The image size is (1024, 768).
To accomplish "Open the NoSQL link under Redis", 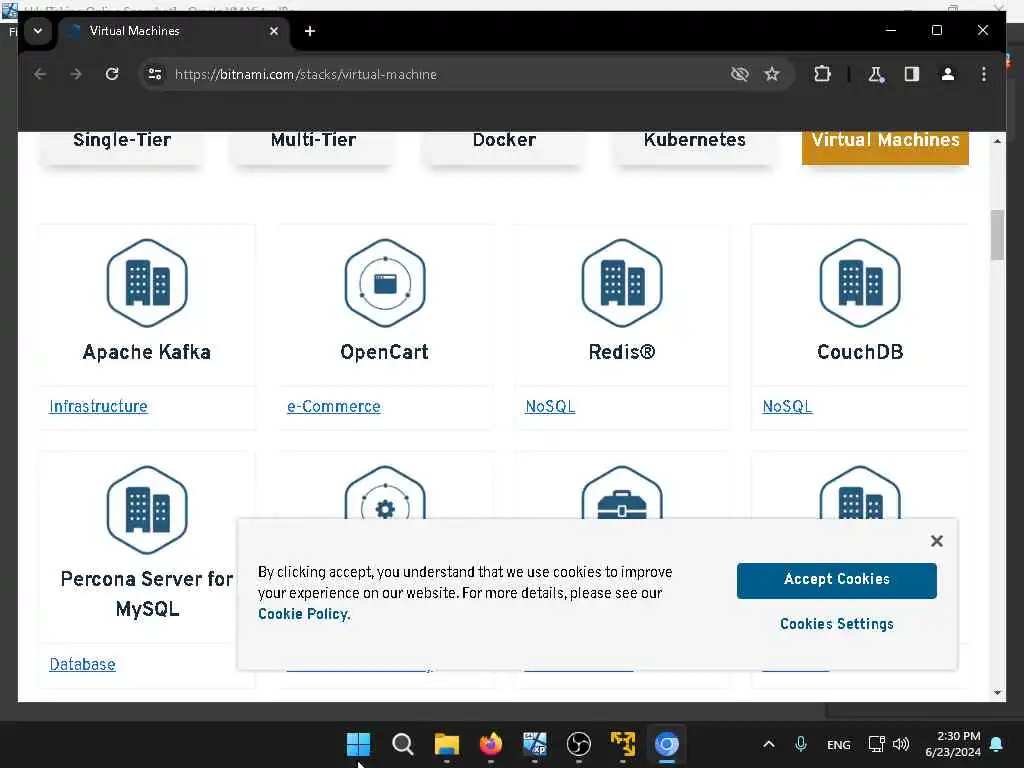I will [550, 407].
